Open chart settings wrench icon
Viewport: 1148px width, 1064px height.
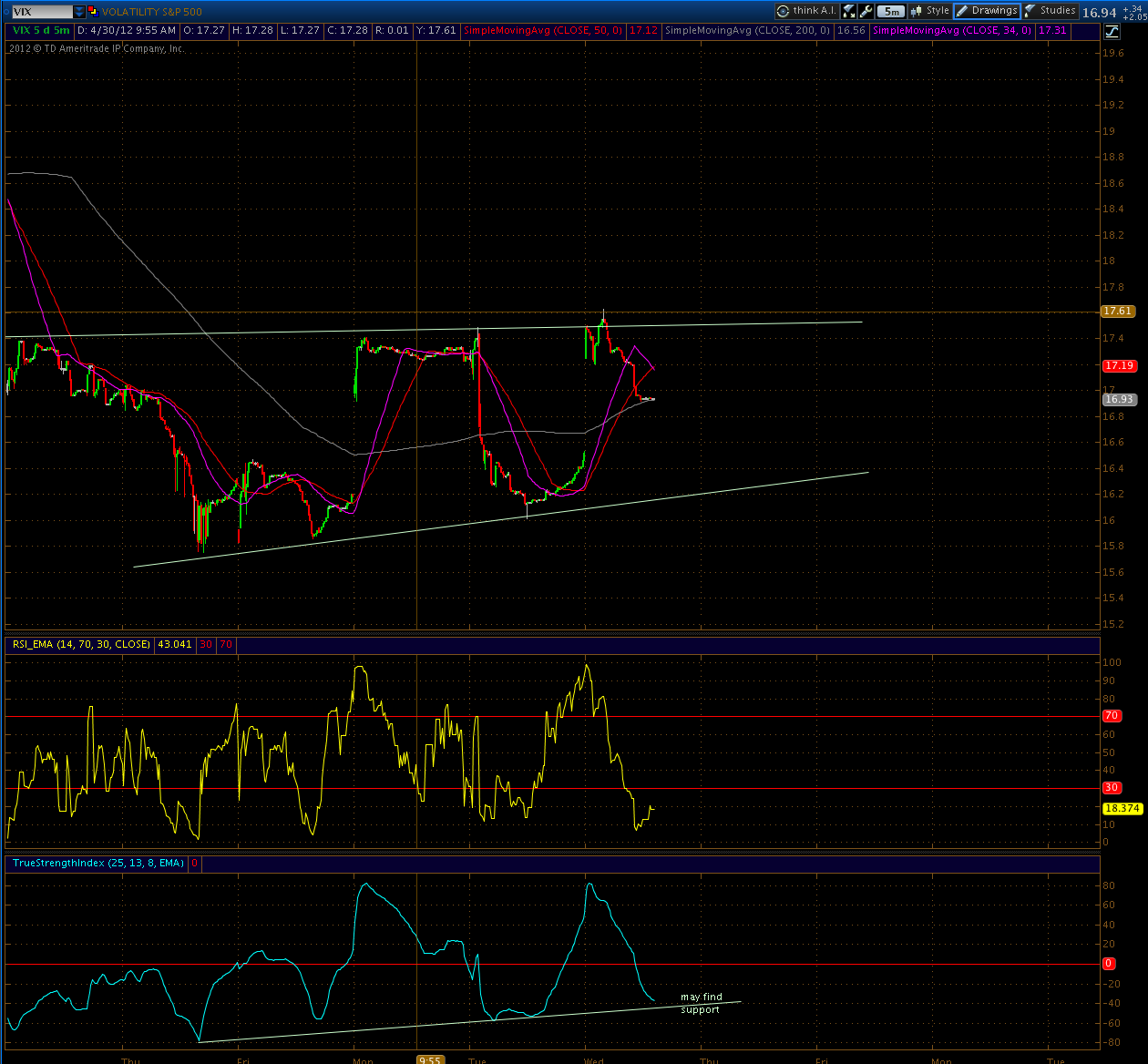click(x=866, y=11)
